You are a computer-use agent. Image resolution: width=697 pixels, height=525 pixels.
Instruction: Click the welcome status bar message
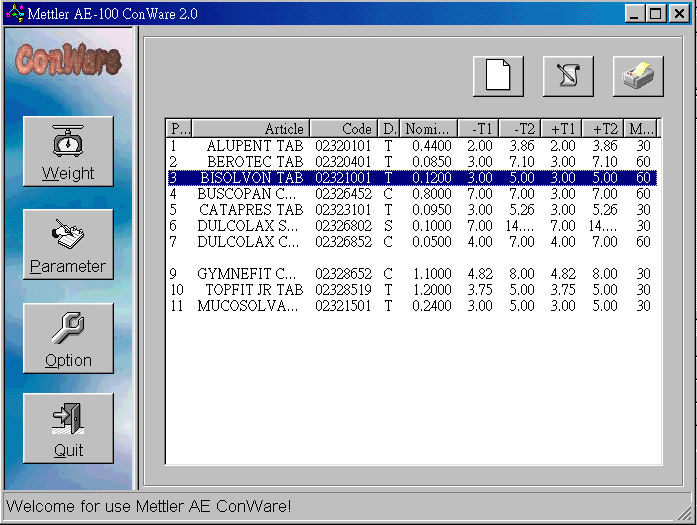[149, 506]
